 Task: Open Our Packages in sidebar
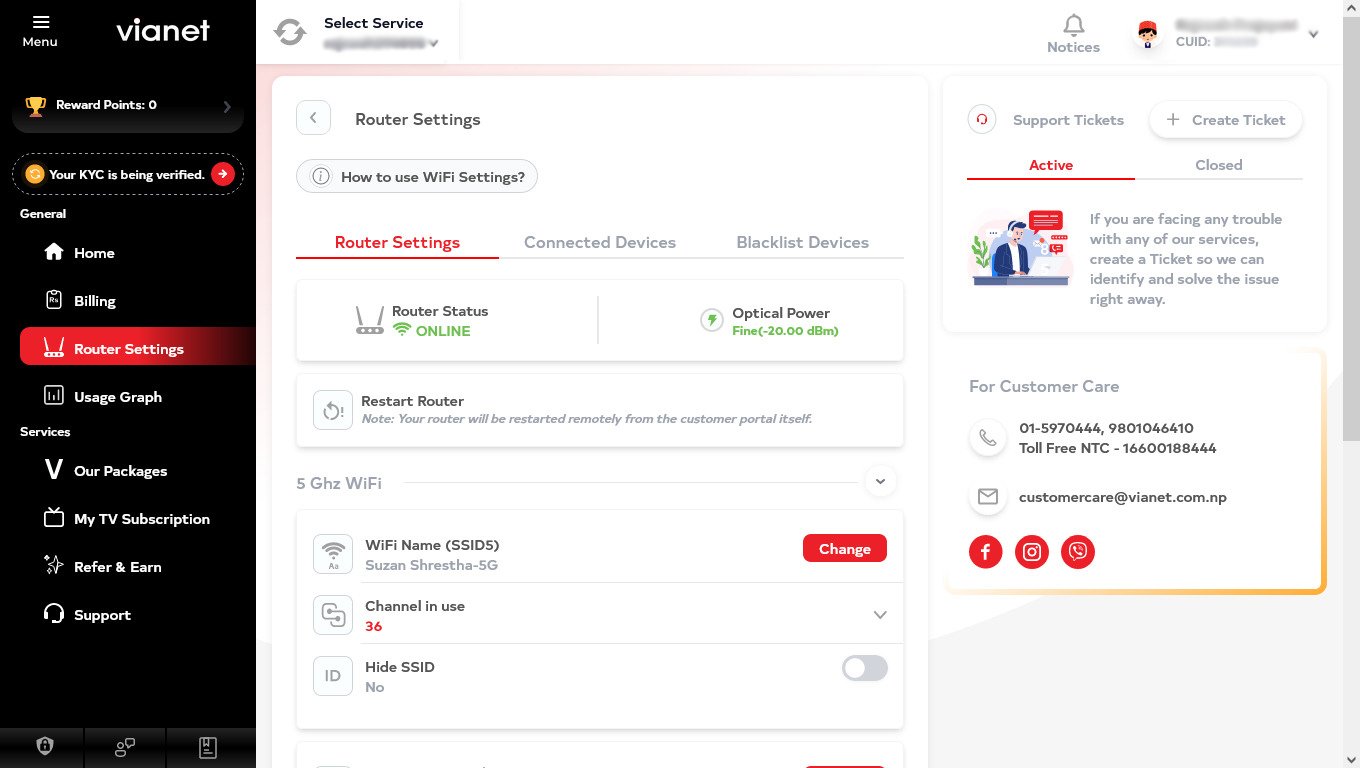tap(138, 471)
